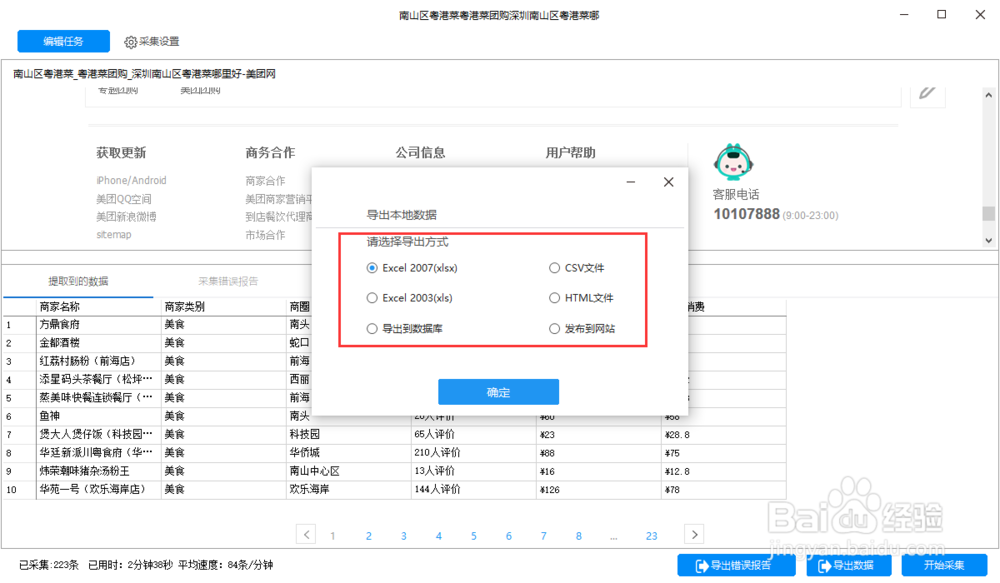Screen dimensions: 1000x583
Task: Click the 欢乐海岸 district cell
Action: click(x=348, y=489)
